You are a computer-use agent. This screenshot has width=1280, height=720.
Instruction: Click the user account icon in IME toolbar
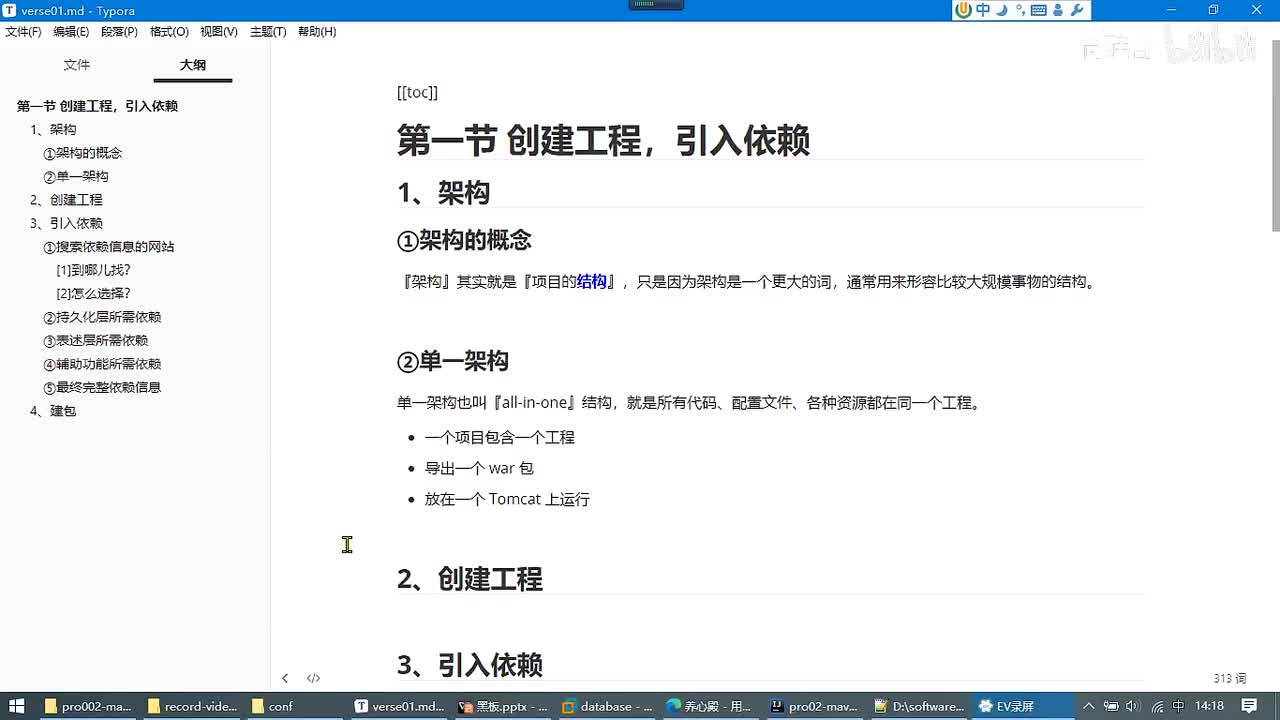pyautogui.click(x=1058, y=10)
